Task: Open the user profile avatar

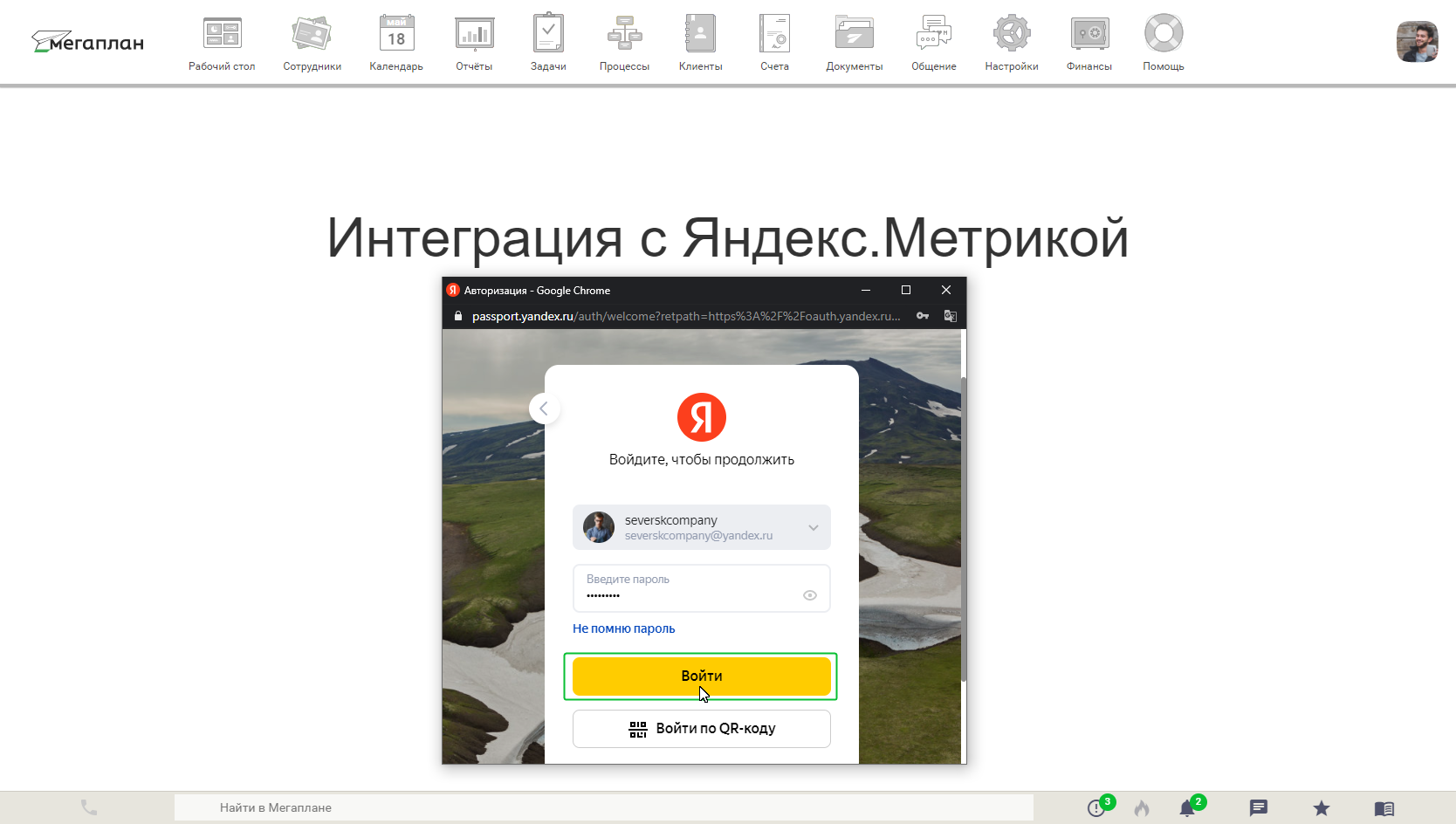Action: click(x=1417, y=42)
